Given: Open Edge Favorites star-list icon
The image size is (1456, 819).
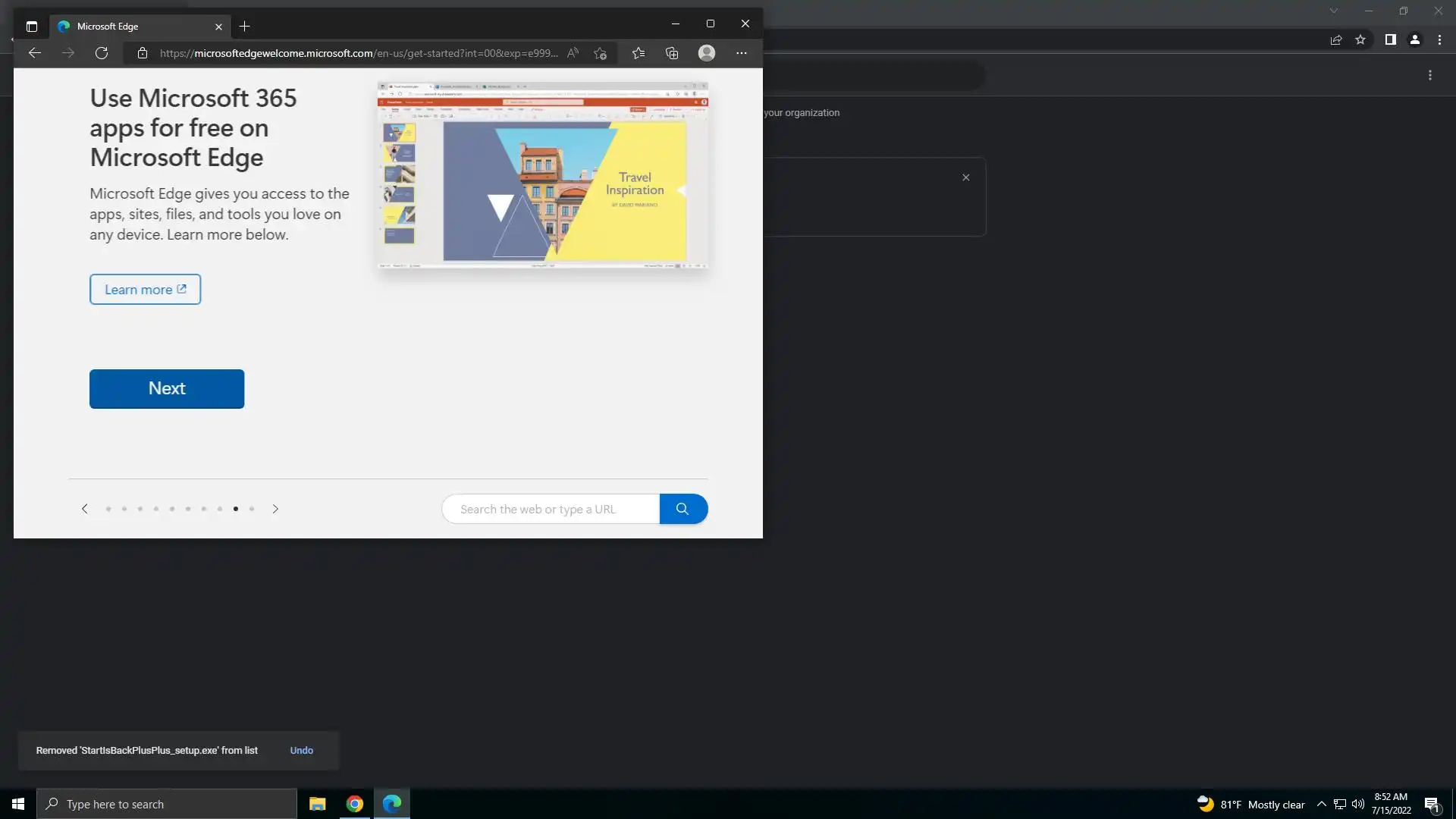Looking at the screenshot, I should (639, 53).
